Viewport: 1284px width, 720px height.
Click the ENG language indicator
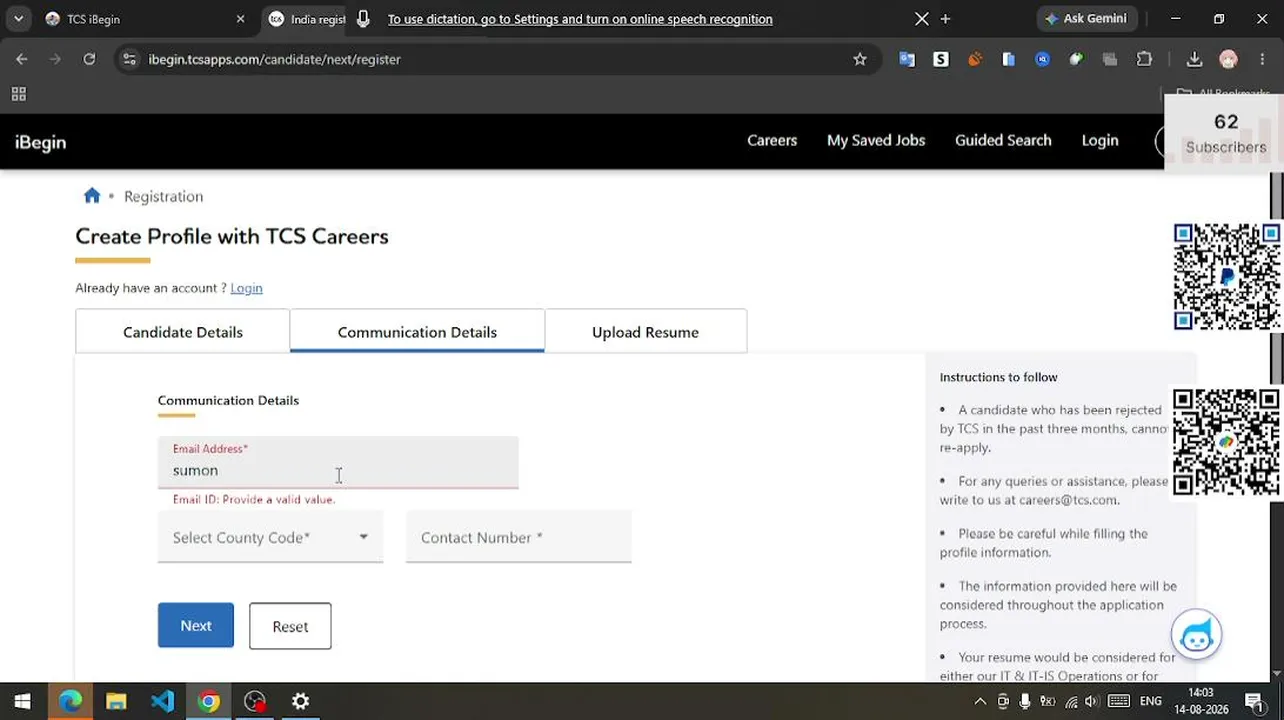1151,701
